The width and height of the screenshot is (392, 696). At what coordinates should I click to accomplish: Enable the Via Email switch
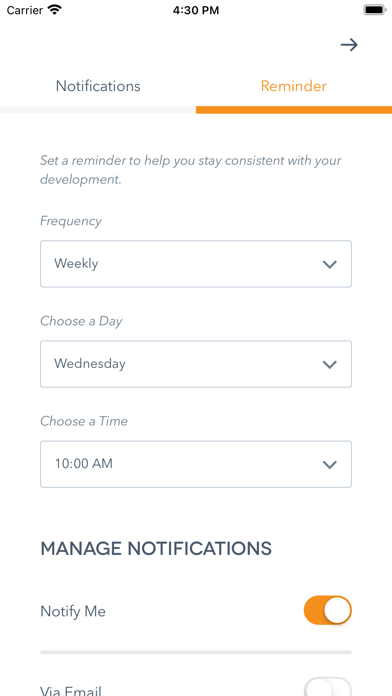328,687
